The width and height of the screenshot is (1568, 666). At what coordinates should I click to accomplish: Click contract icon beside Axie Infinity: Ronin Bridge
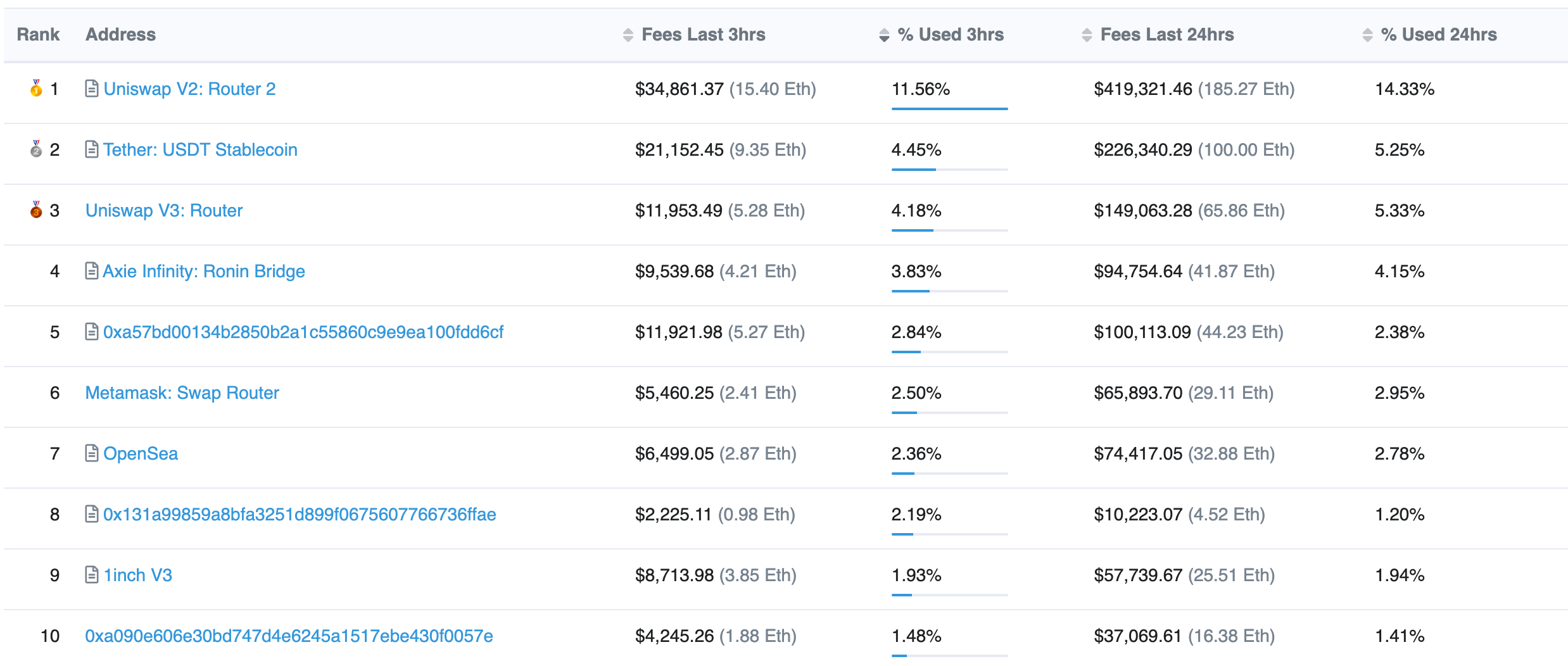[x=91, y=271]
